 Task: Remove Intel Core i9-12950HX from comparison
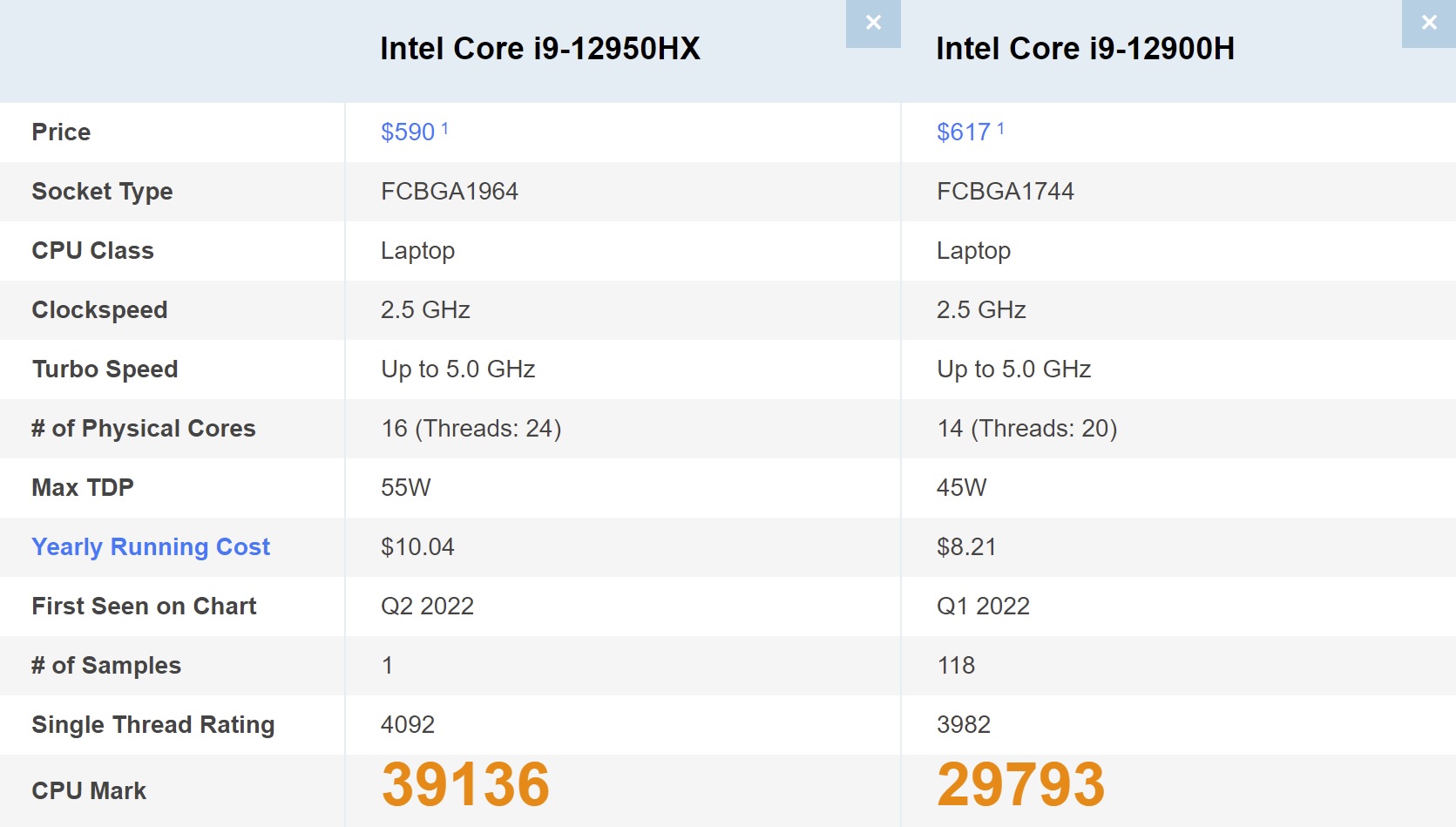pyautogui.click(x=873, y=24)
